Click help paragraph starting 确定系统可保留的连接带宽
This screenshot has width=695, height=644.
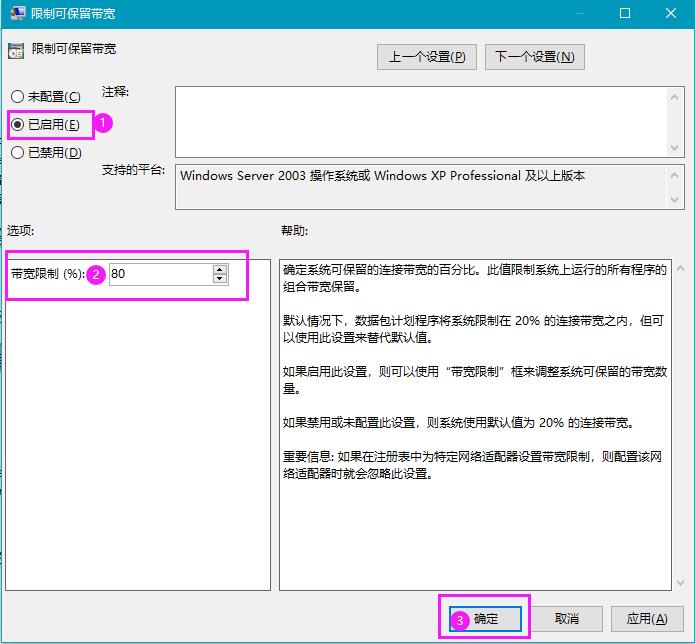475,278
